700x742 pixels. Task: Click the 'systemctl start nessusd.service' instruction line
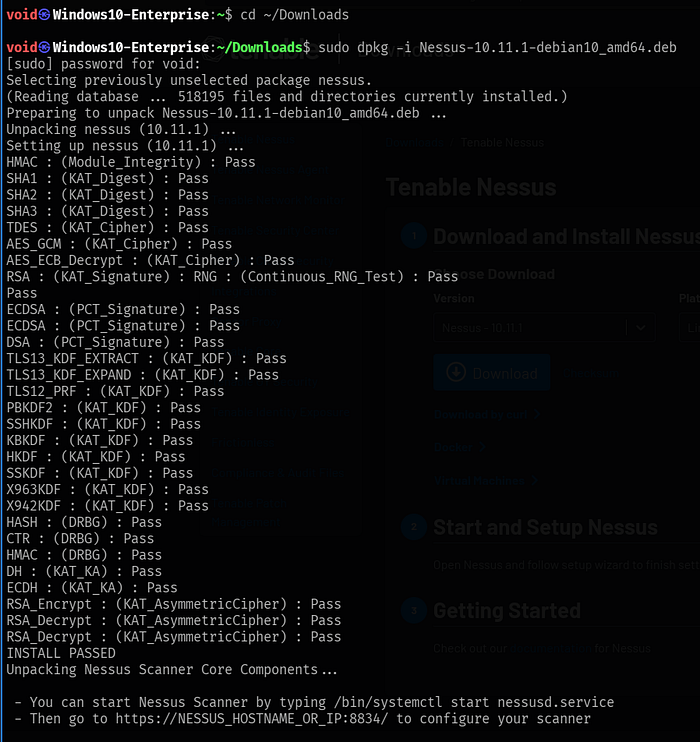pyautogui.click(x=315, y=702)
